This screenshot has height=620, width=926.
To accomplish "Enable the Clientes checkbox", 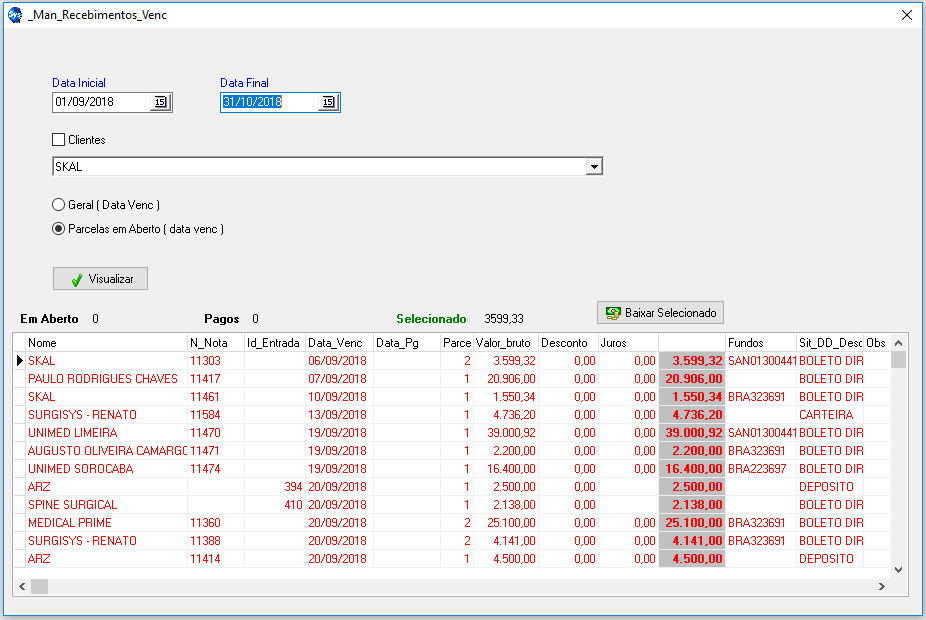I will [59, 140].
